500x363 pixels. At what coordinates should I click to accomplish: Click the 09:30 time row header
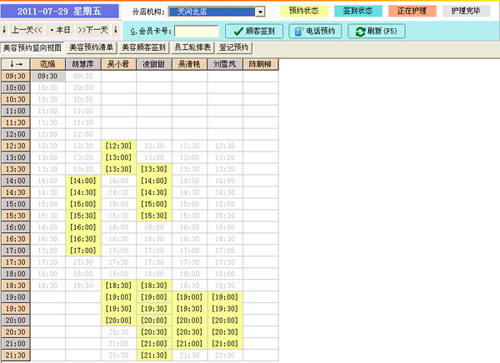[x=16, y=76]
